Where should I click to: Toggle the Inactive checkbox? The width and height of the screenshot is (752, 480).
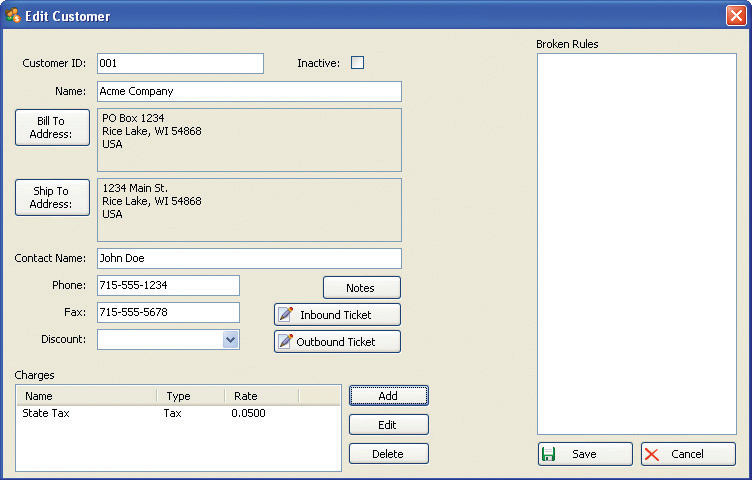tap(357, 63)
